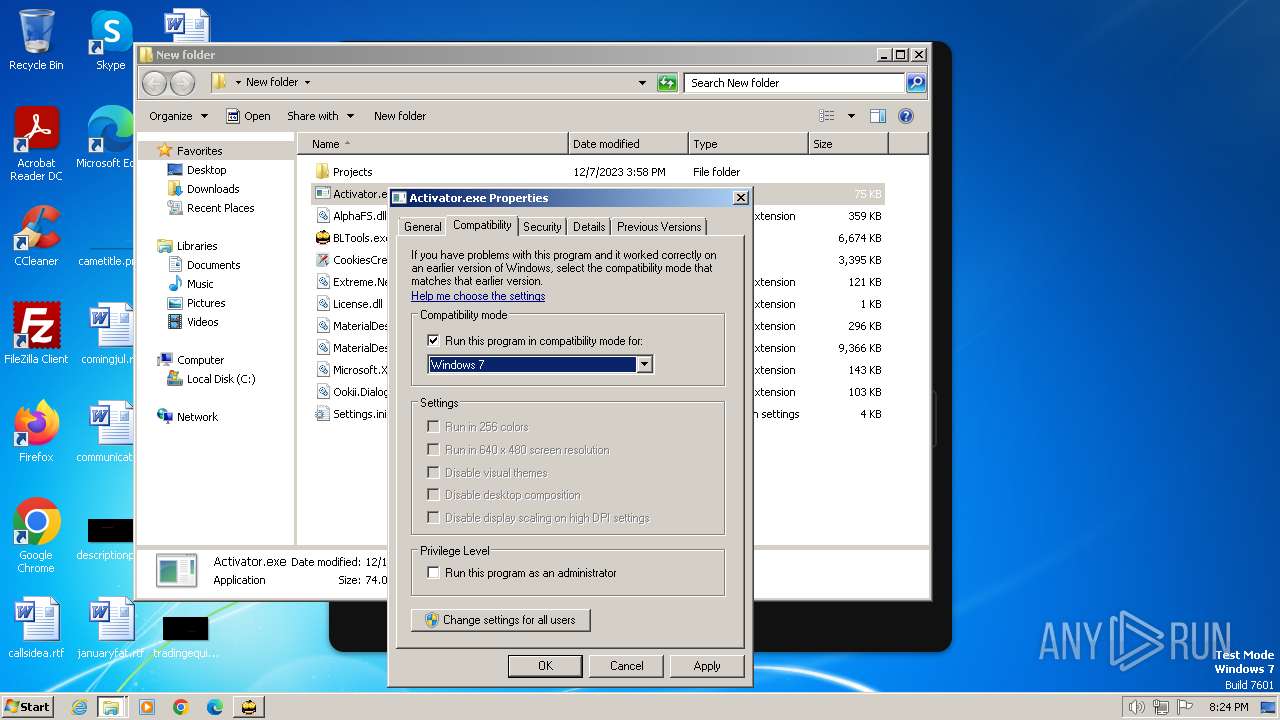
Task: Click Disable desktop composition checkbox
Action: click(433, 495)
